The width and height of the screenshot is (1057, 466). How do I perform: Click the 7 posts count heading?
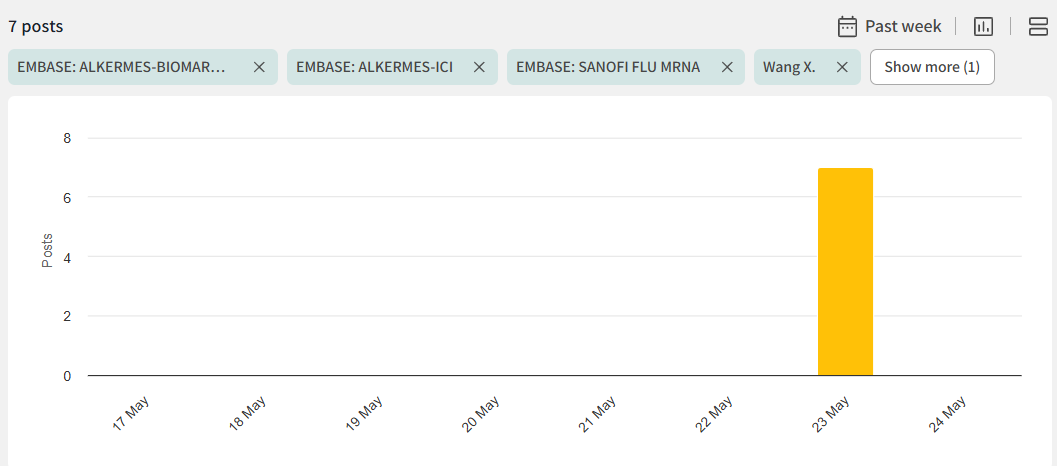[x=36, y=26]
